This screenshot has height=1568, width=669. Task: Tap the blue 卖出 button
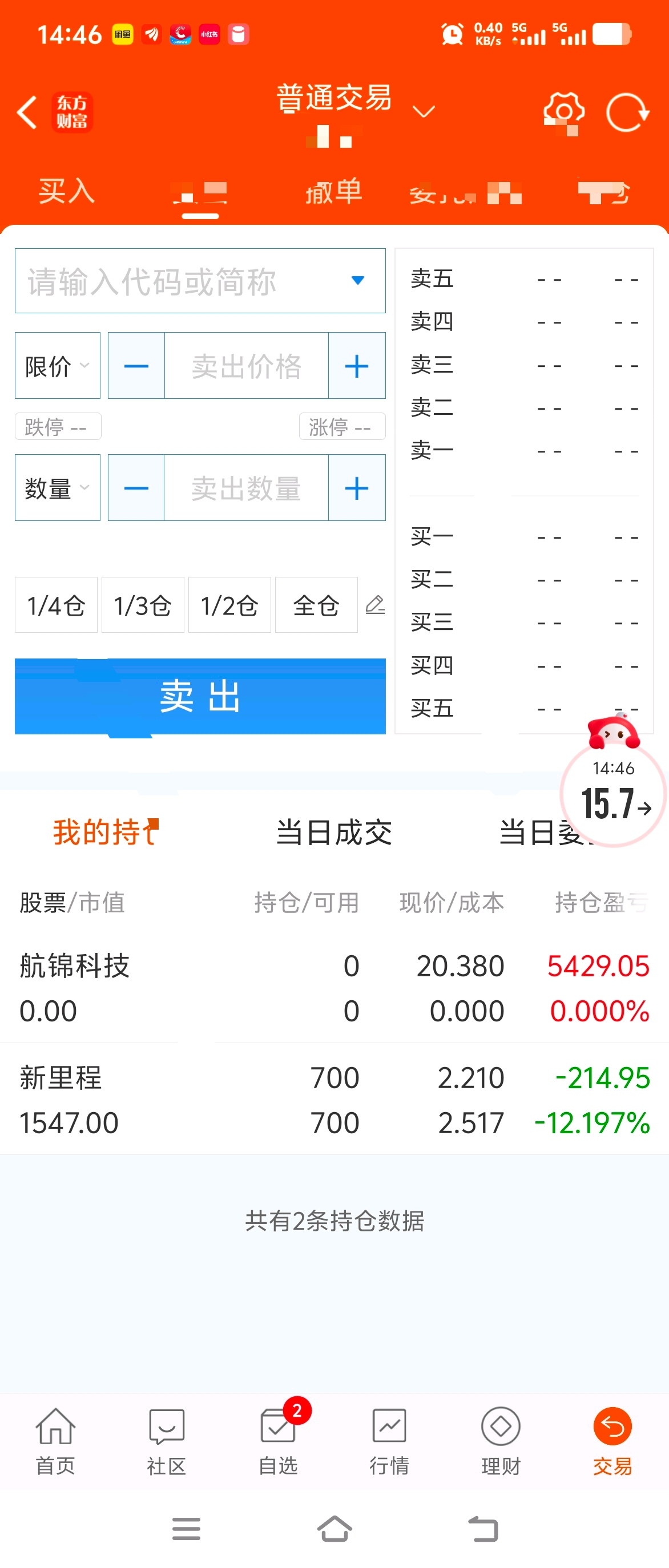[200, 696]
